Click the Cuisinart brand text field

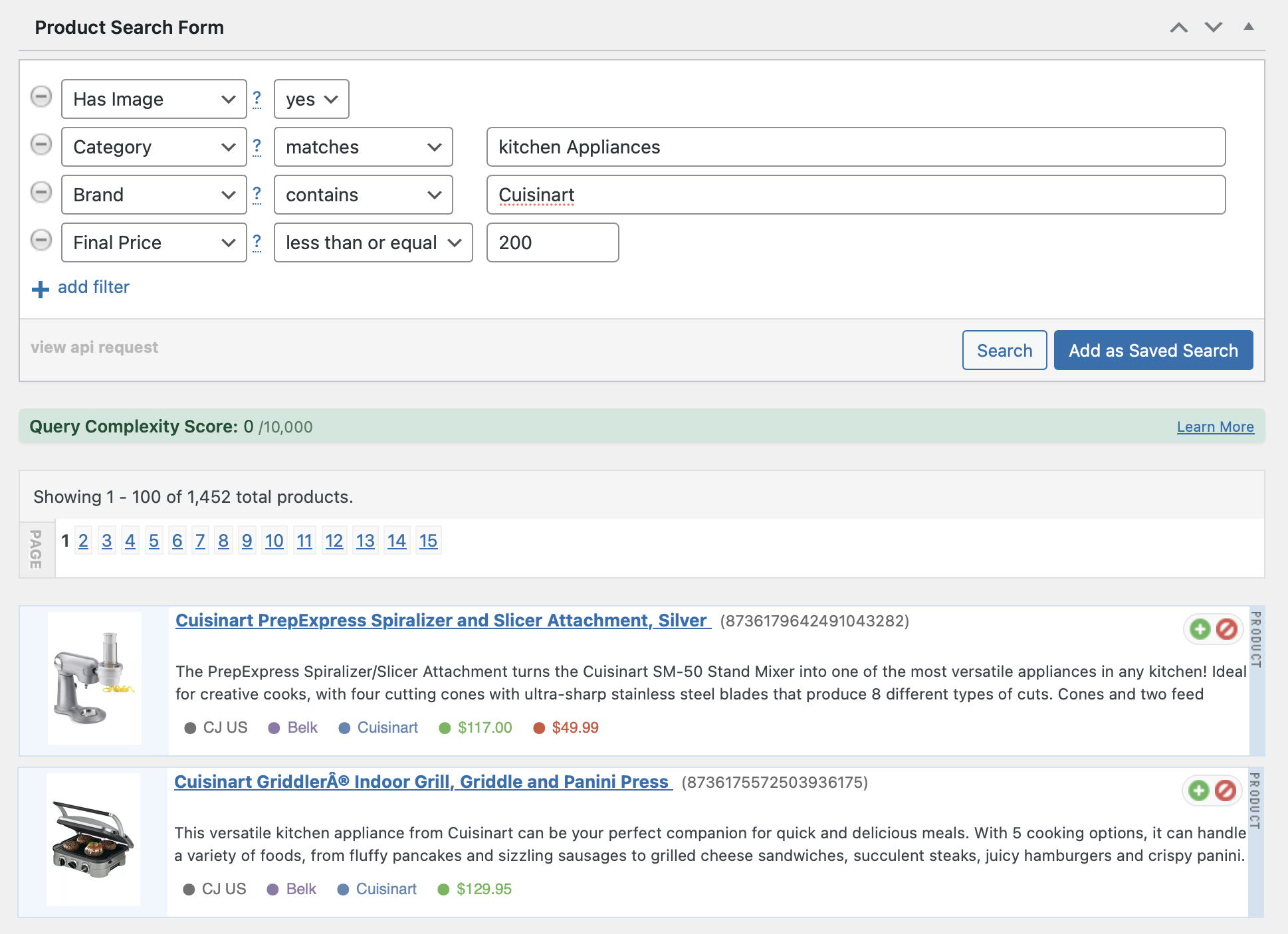point(856,195)
